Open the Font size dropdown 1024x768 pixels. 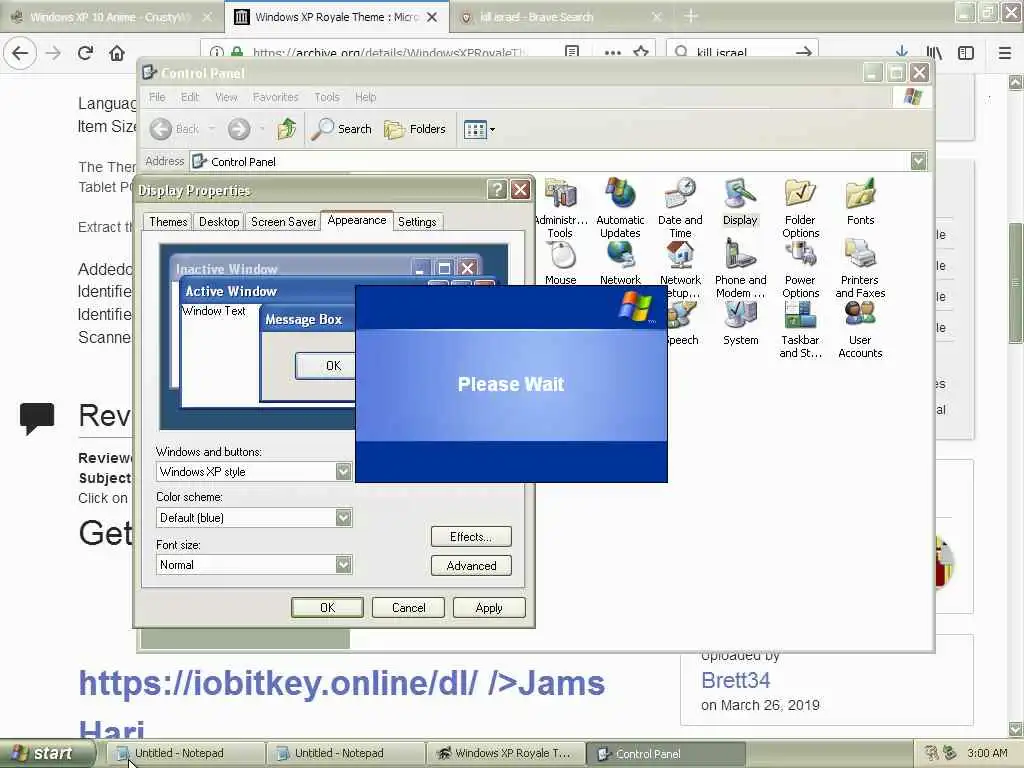point(344,564)
